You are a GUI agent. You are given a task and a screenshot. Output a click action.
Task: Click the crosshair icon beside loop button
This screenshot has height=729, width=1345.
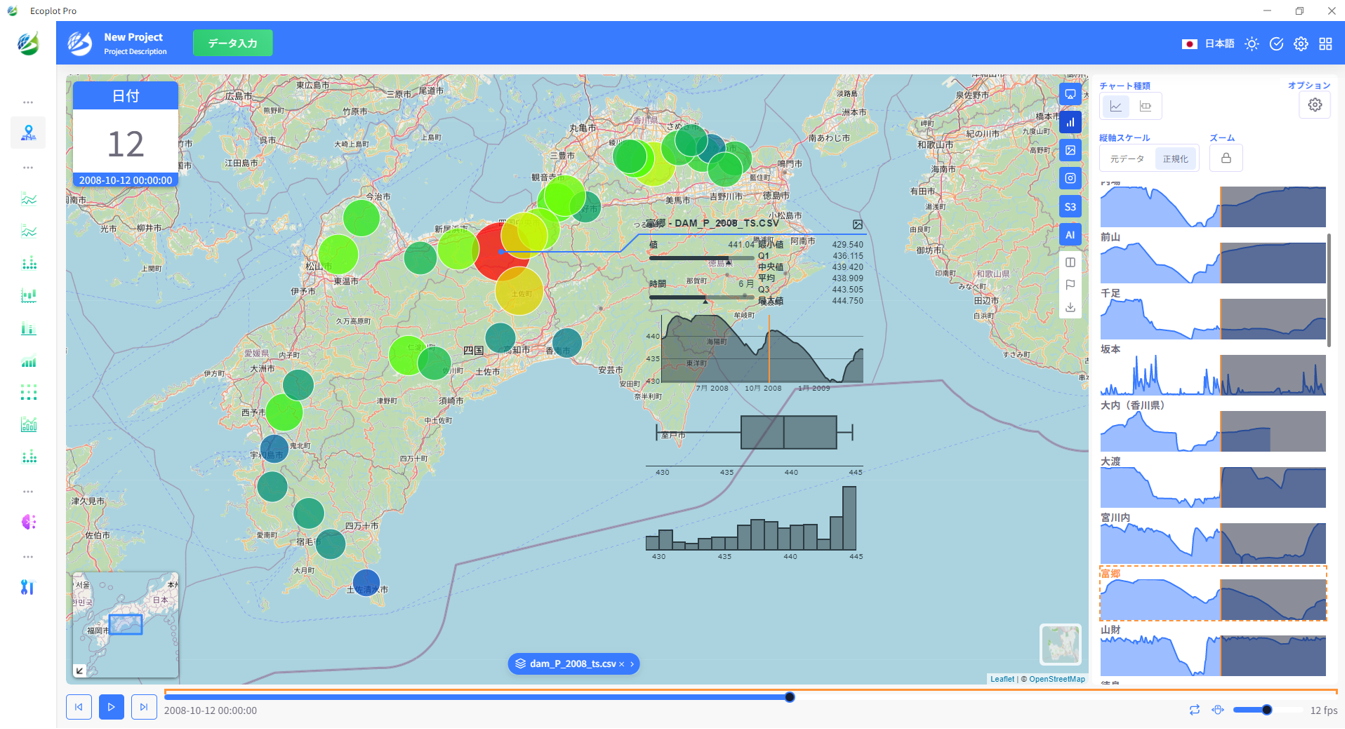1218,710
